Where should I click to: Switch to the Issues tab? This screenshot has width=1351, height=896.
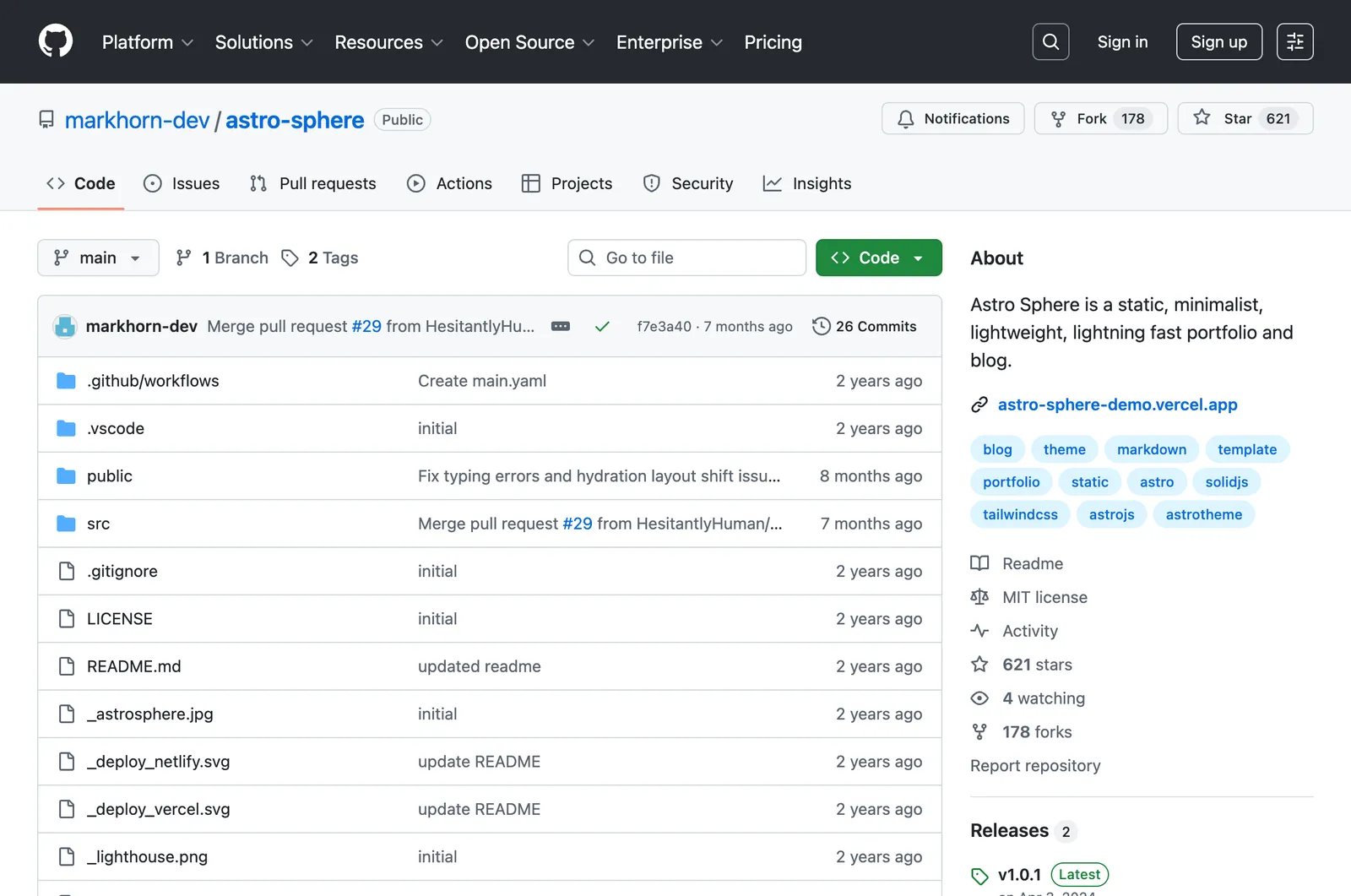[182, 183]
